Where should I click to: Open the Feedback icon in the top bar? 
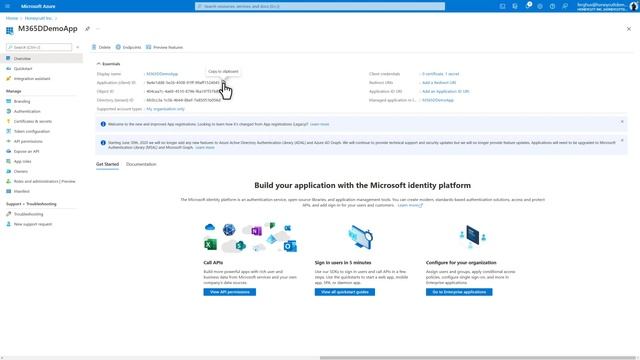pos(565,6)
